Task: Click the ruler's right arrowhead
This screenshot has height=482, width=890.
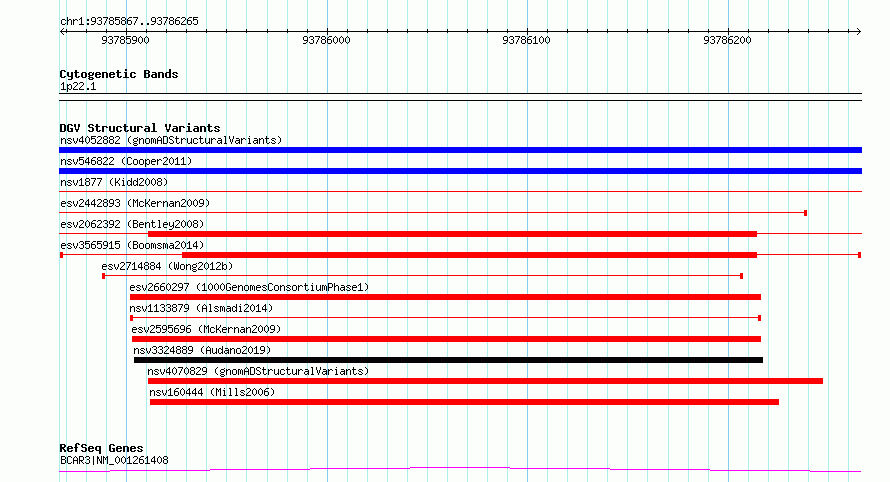Action: 858,32
